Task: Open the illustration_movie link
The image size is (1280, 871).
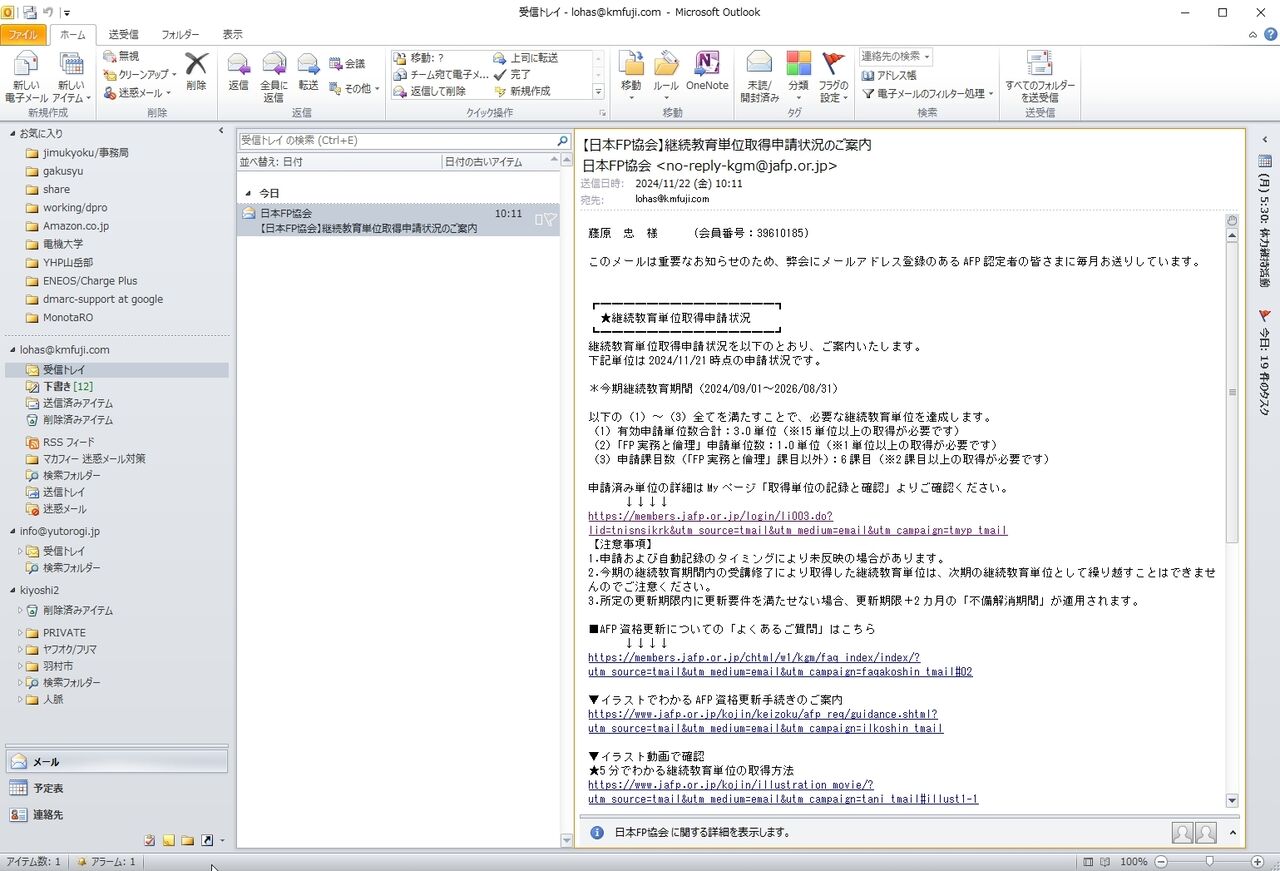Action: click(783, 792)
